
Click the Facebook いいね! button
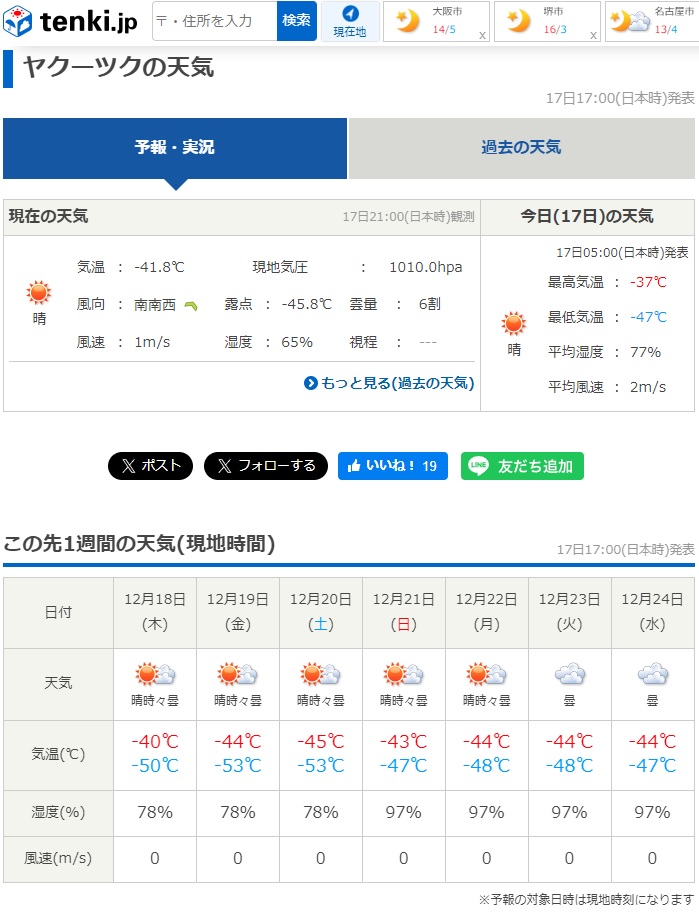(392, 466)
